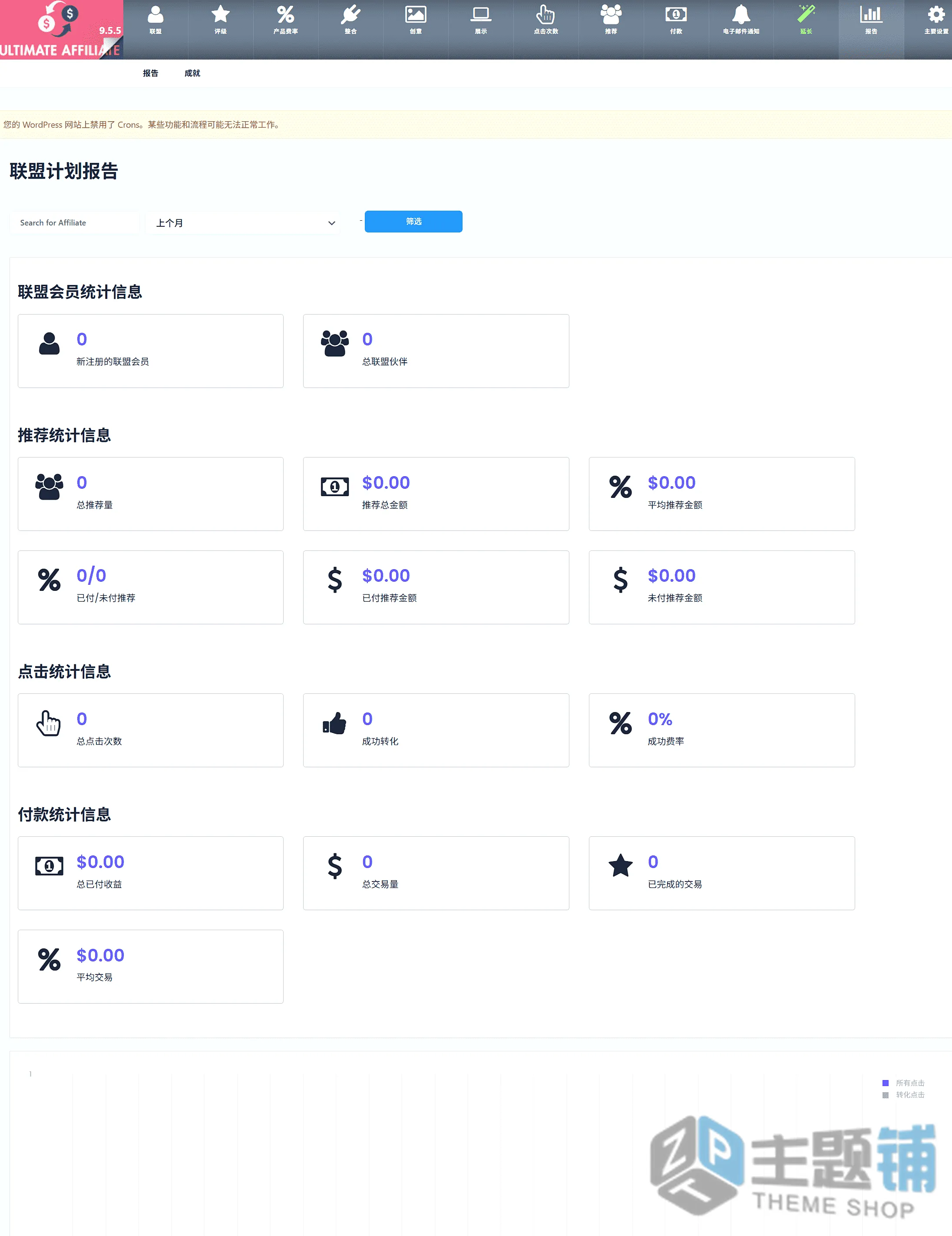Screen dimensions: 952x1236
Task: Click the 新注册的联盟会员 label
Action: 112,361
